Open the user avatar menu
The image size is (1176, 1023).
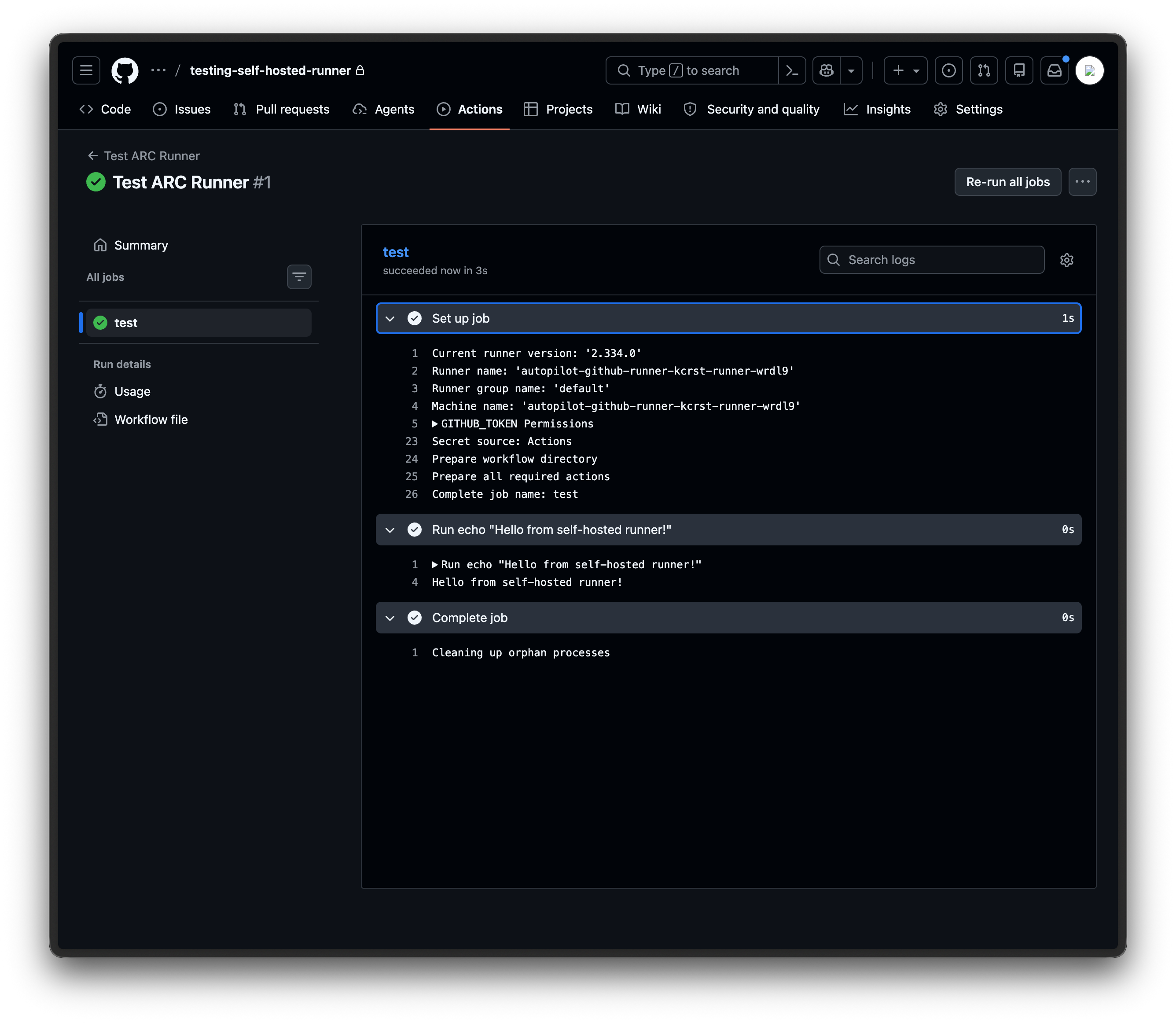(x=1090, y=70)
